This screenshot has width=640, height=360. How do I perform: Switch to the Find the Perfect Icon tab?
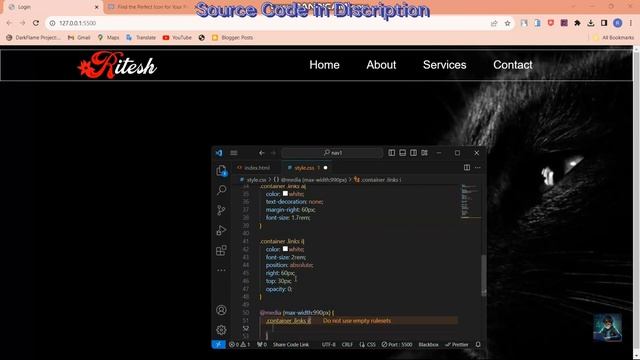click(149, 7)
